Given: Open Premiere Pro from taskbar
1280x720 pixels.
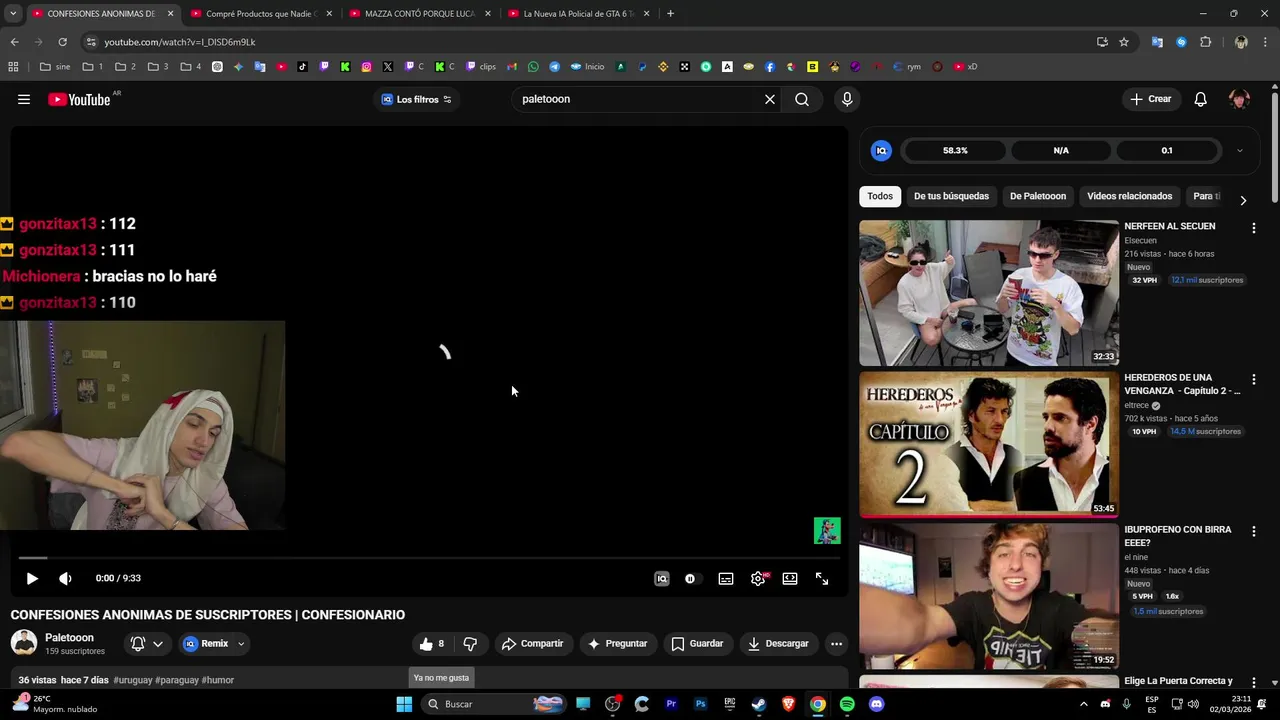Looking at the screenshot, I should point(671,704).
